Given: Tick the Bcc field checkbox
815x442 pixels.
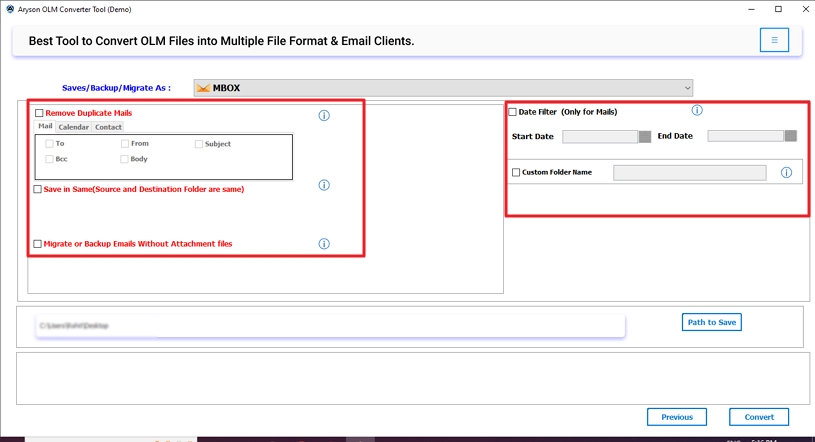Looking at the screenshot, I should [x=49, y=159].
